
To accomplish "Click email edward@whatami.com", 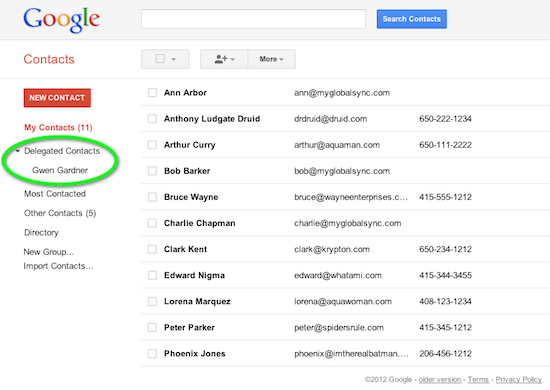I will [338, 275].
